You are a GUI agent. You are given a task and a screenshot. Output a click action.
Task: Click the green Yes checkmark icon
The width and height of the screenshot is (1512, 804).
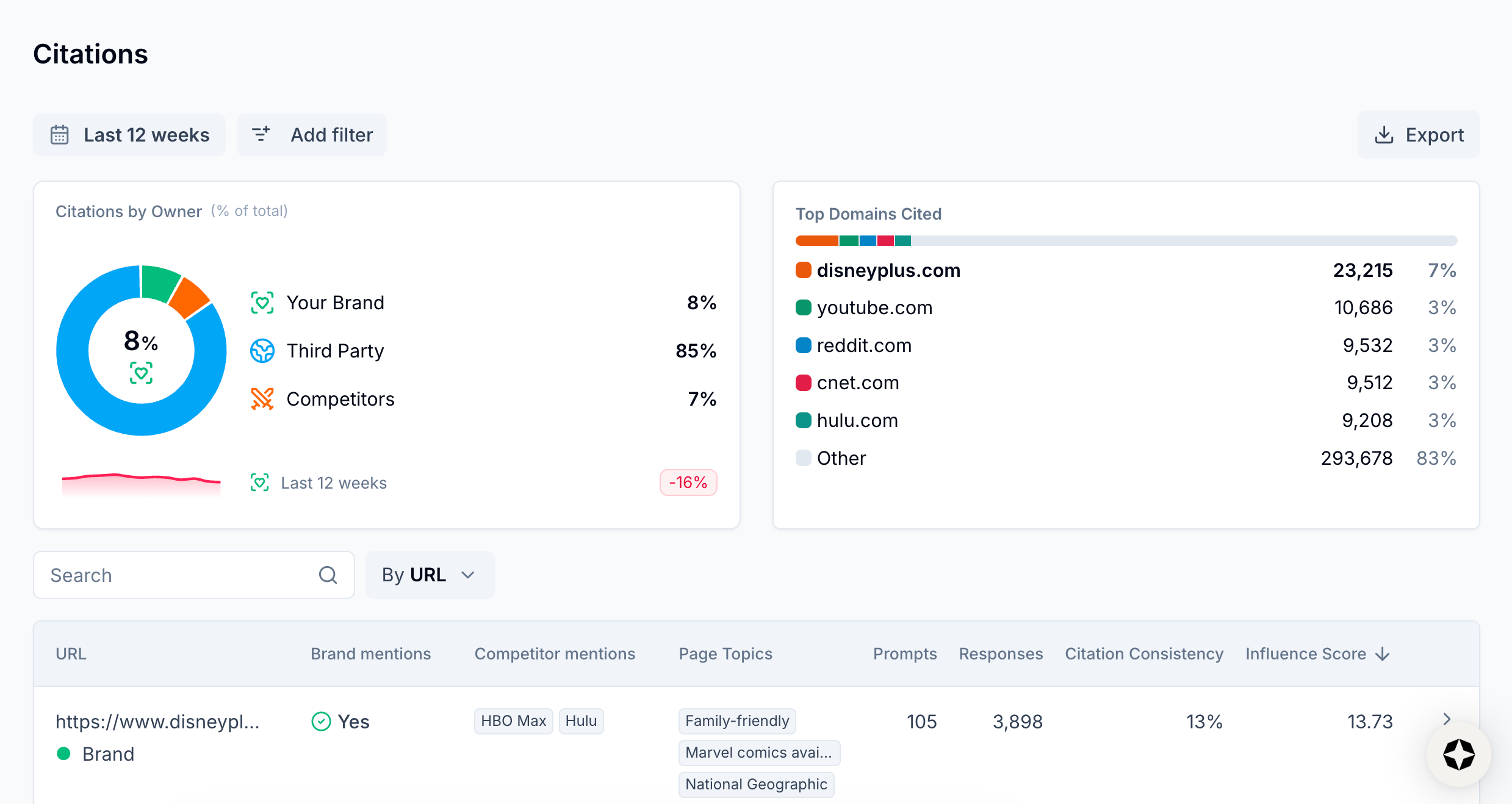(321, 722)
